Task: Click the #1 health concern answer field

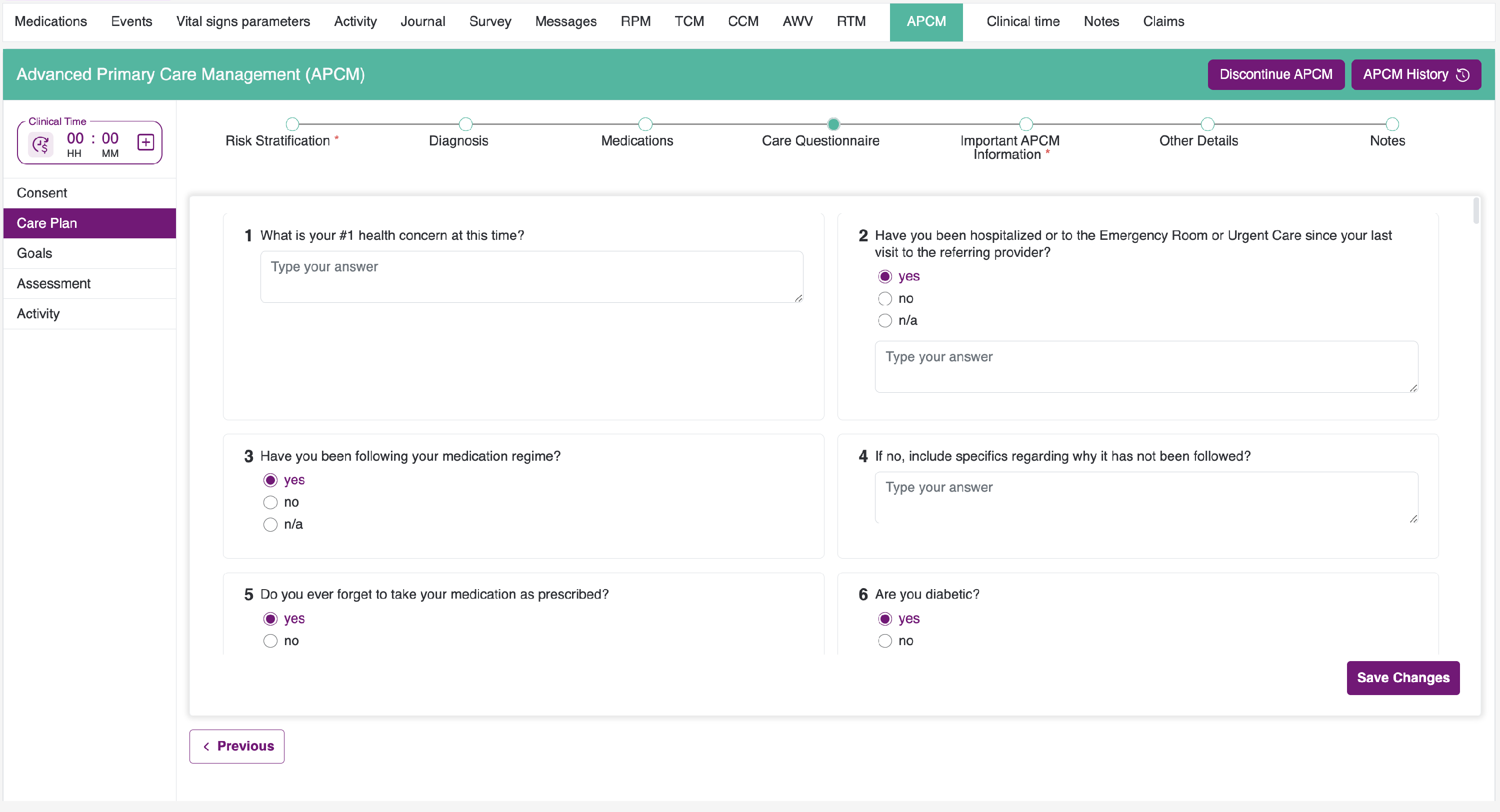Action: tap(531, 276)
